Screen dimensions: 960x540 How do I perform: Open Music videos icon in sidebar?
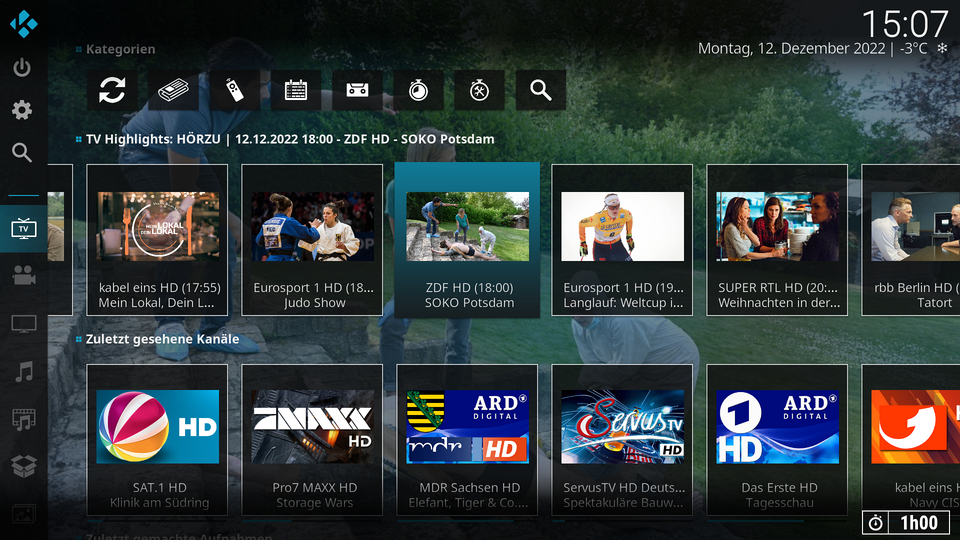[24, 419]
